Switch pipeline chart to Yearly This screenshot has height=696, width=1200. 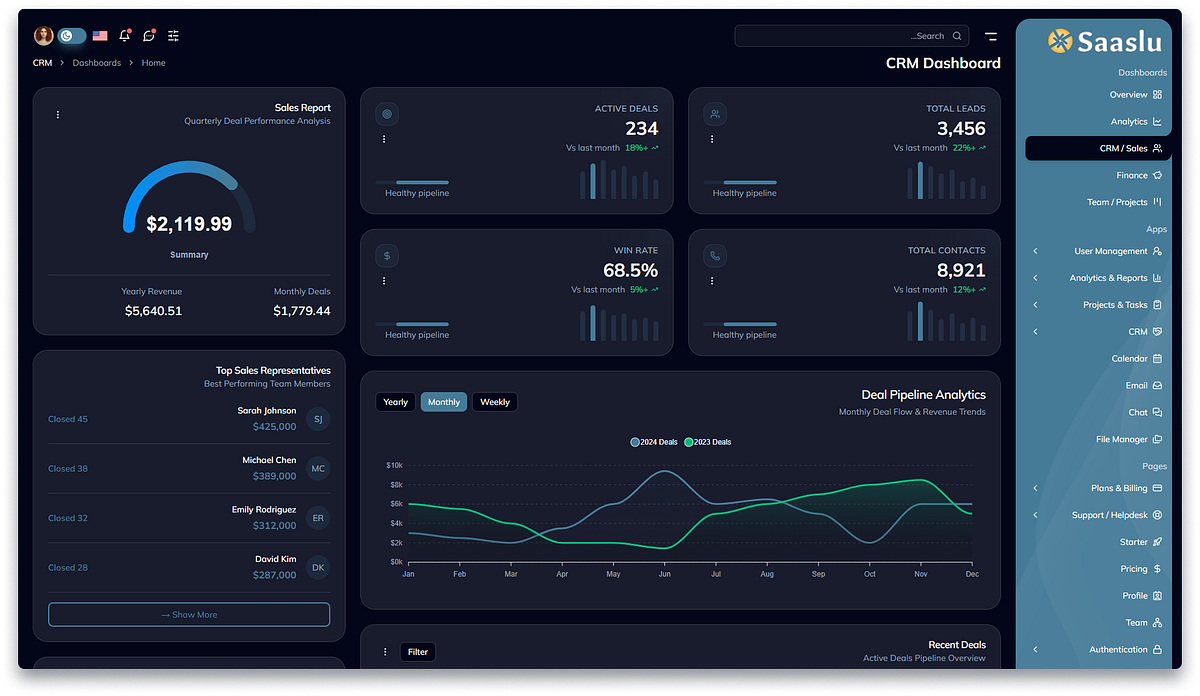[x=396, y=402]
